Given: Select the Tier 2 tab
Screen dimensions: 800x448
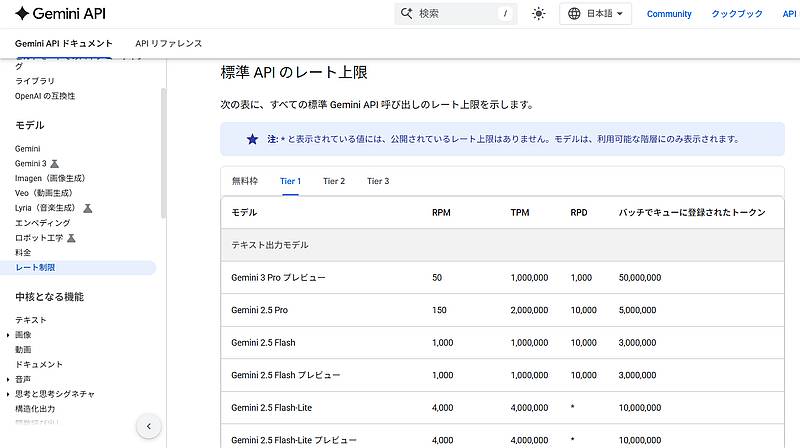Looking at the screenshot, I should pyautogui.click(x=334, y=181).
